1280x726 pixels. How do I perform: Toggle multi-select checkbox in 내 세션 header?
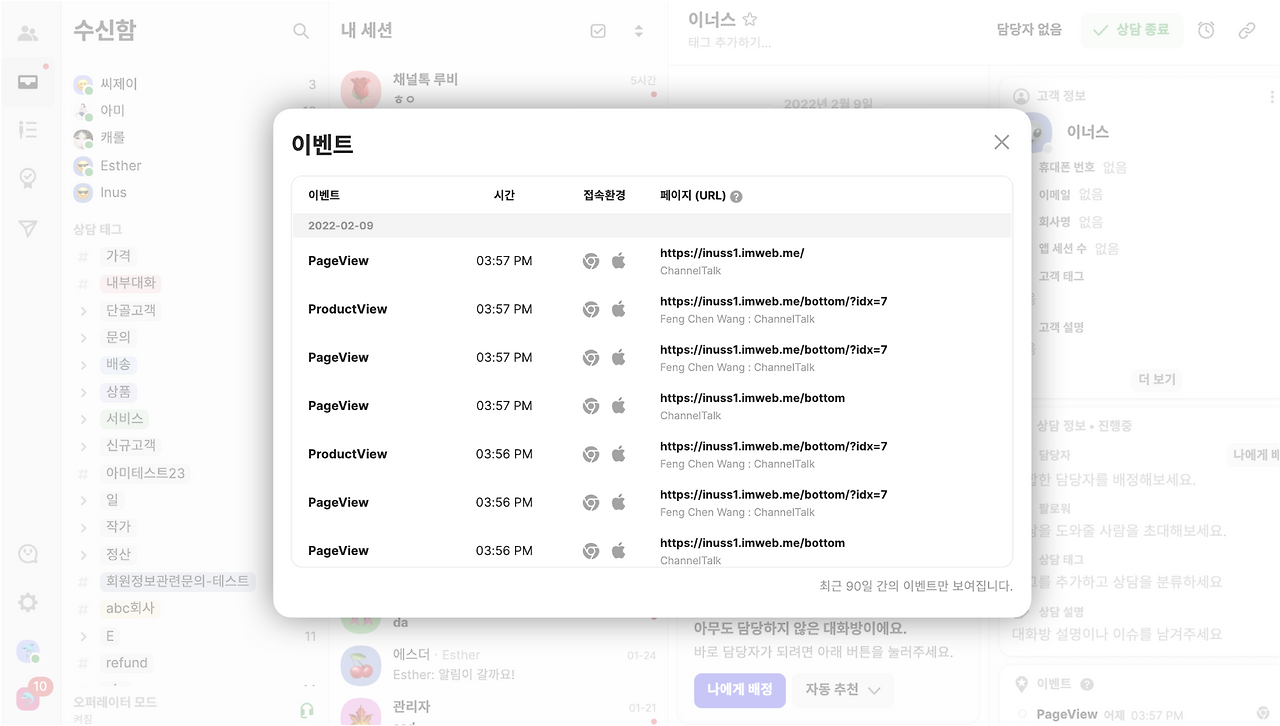pyautogui.click(x=598, y=31)
